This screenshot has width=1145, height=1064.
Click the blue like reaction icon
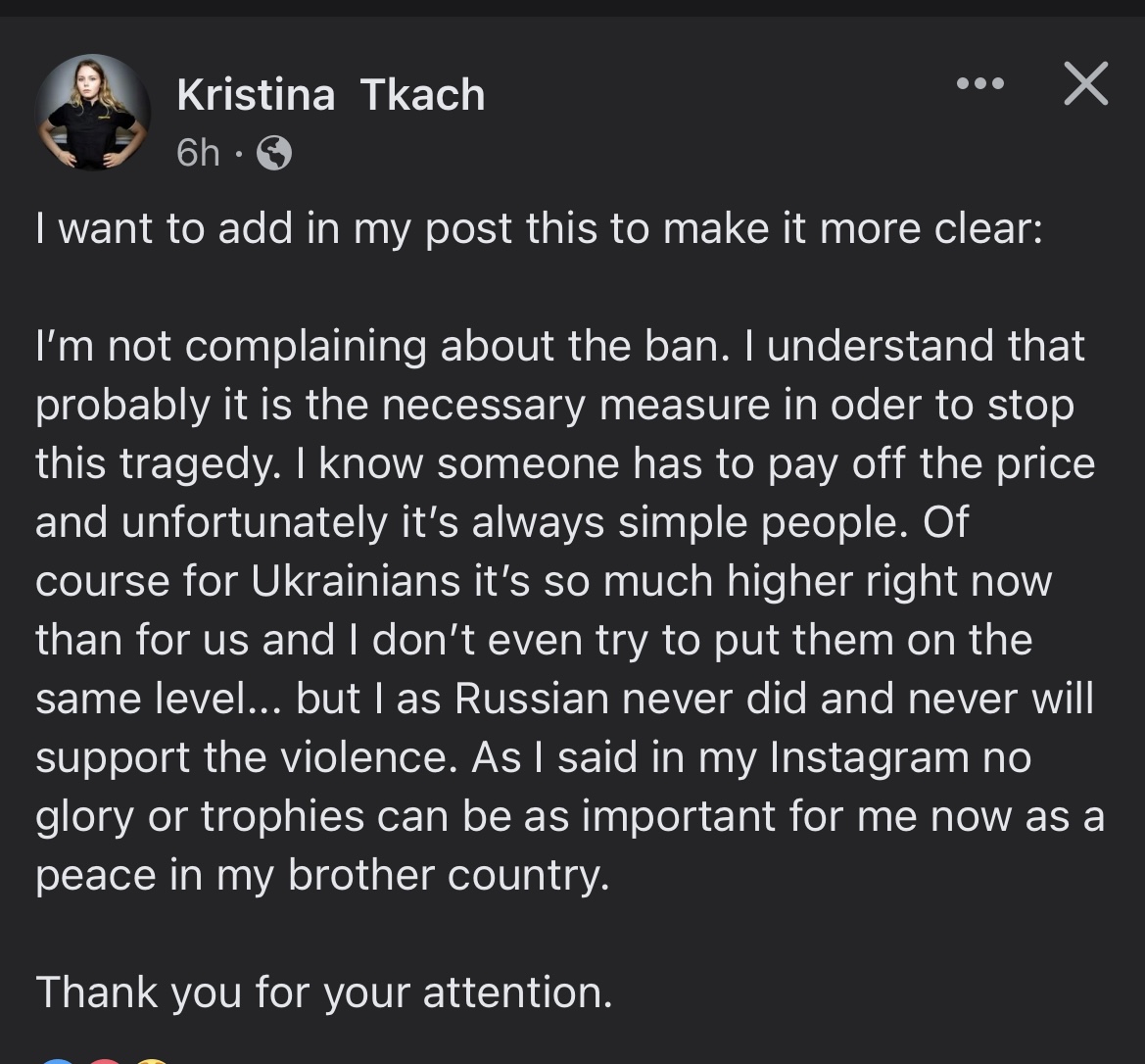[59, 1060]
